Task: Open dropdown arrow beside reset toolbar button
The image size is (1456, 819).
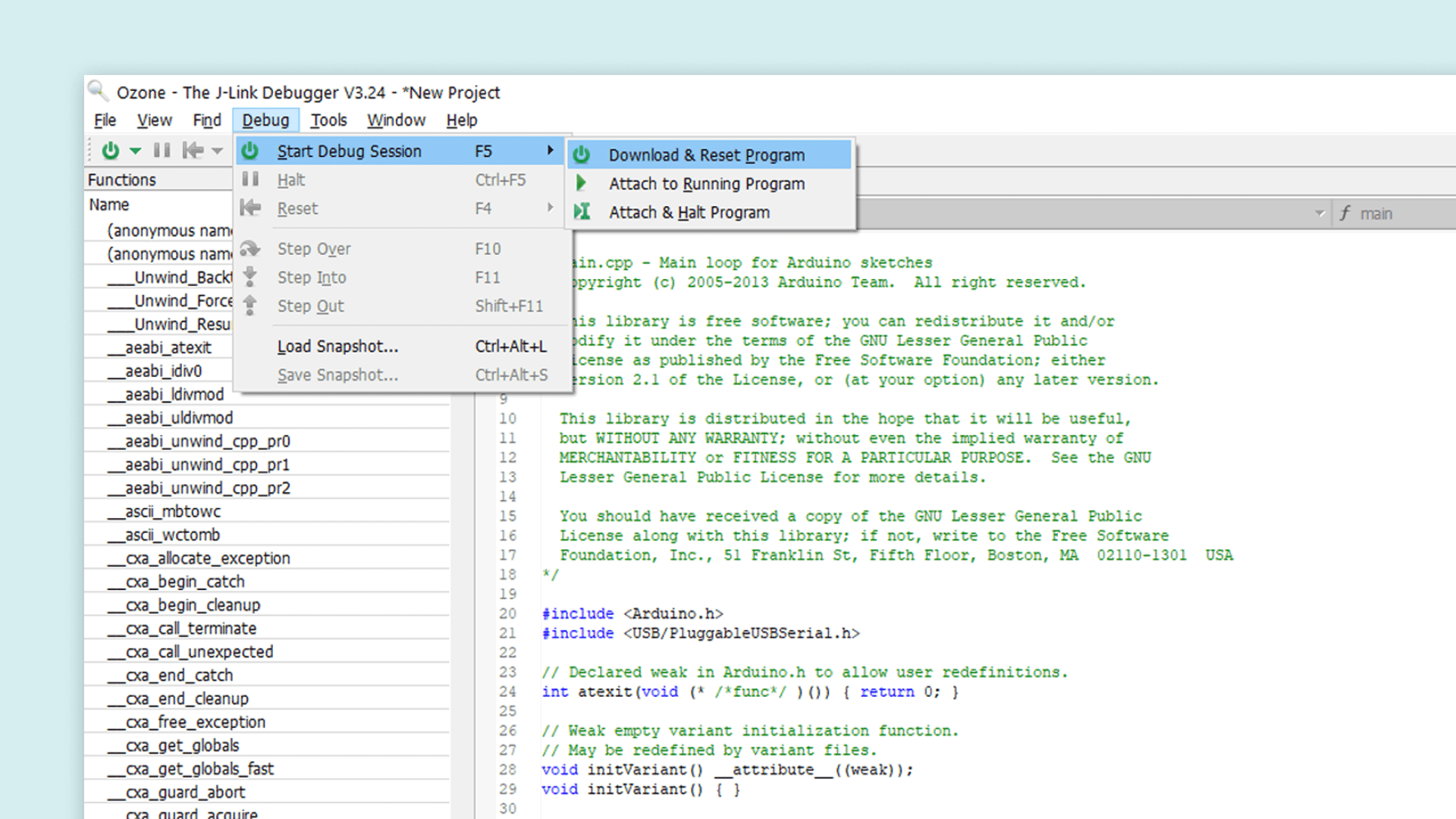Action: coord(218,151)
